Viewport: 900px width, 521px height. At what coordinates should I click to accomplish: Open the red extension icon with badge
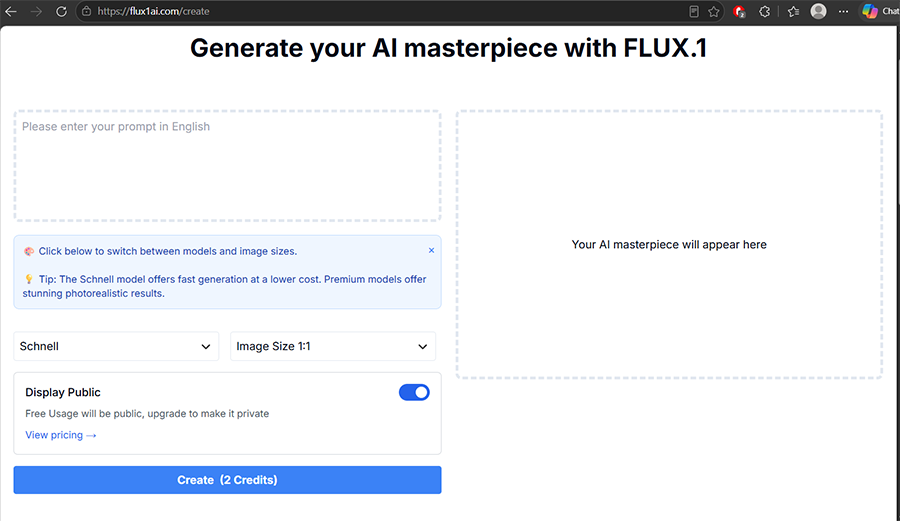point(739,11)
